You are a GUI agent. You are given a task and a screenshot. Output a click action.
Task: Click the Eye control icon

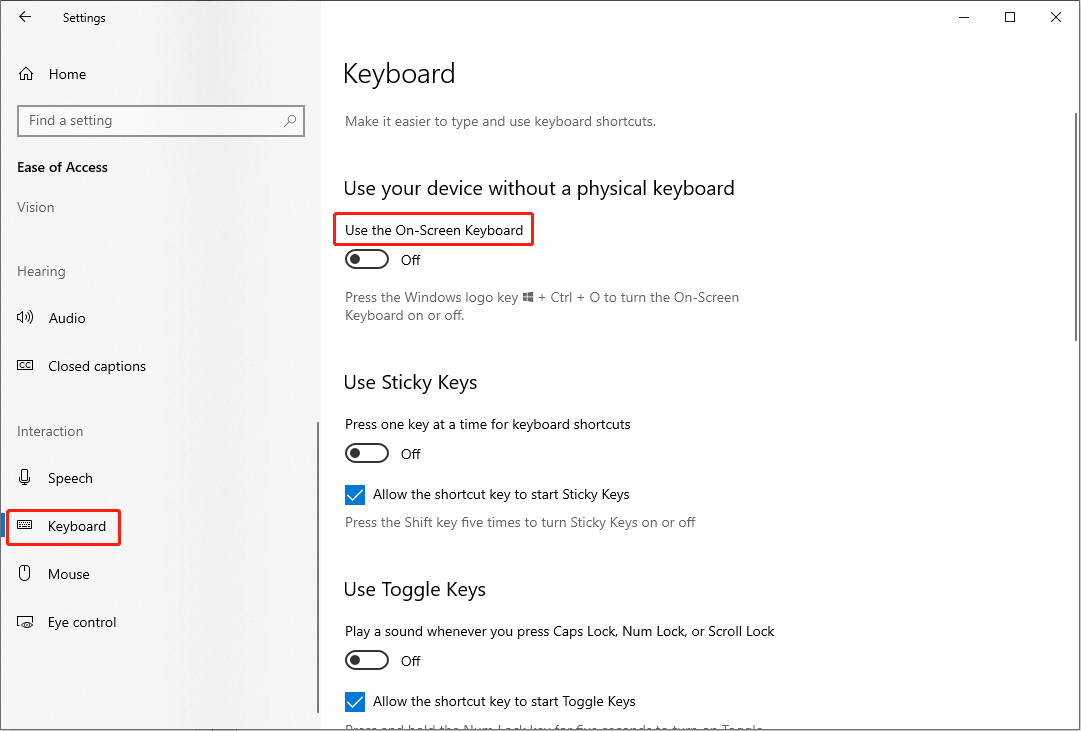[26, 622]
